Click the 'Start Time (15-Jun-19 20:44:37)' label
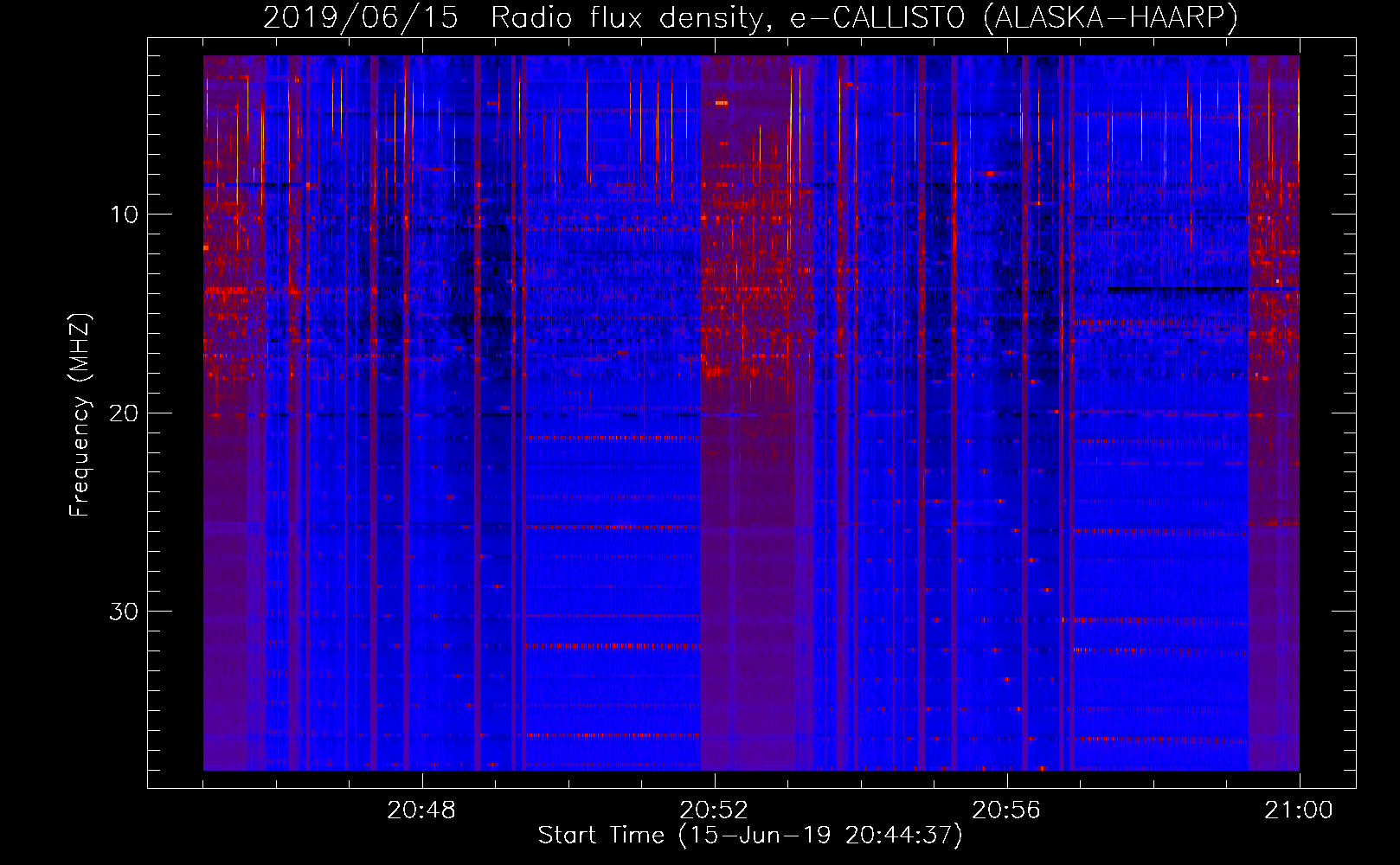Viewport: 1400px width, 865px height. click(750, 836)
